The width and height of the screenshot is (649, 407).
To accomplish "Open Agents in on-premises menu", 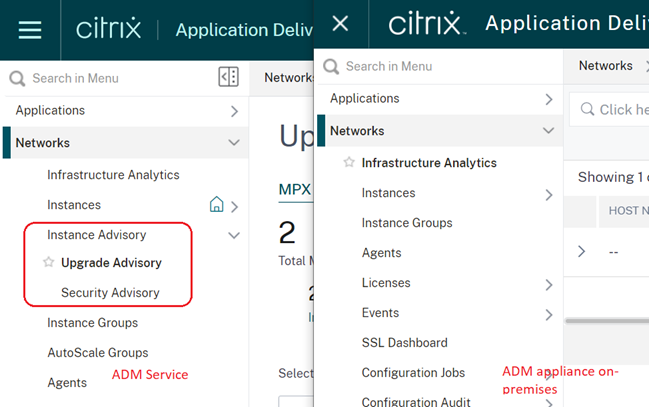I will [x=381, y=253].
